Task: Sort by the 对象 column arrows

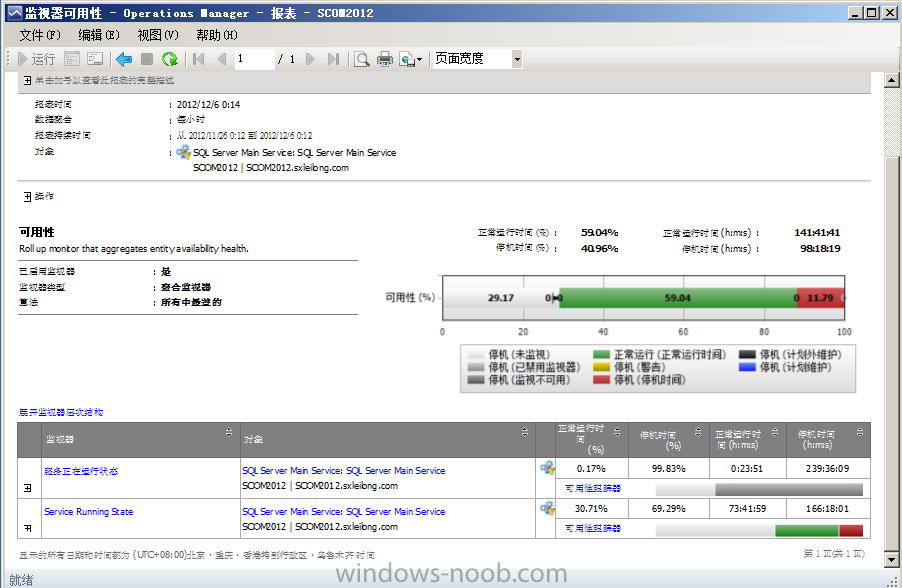Action: (525, 432)
